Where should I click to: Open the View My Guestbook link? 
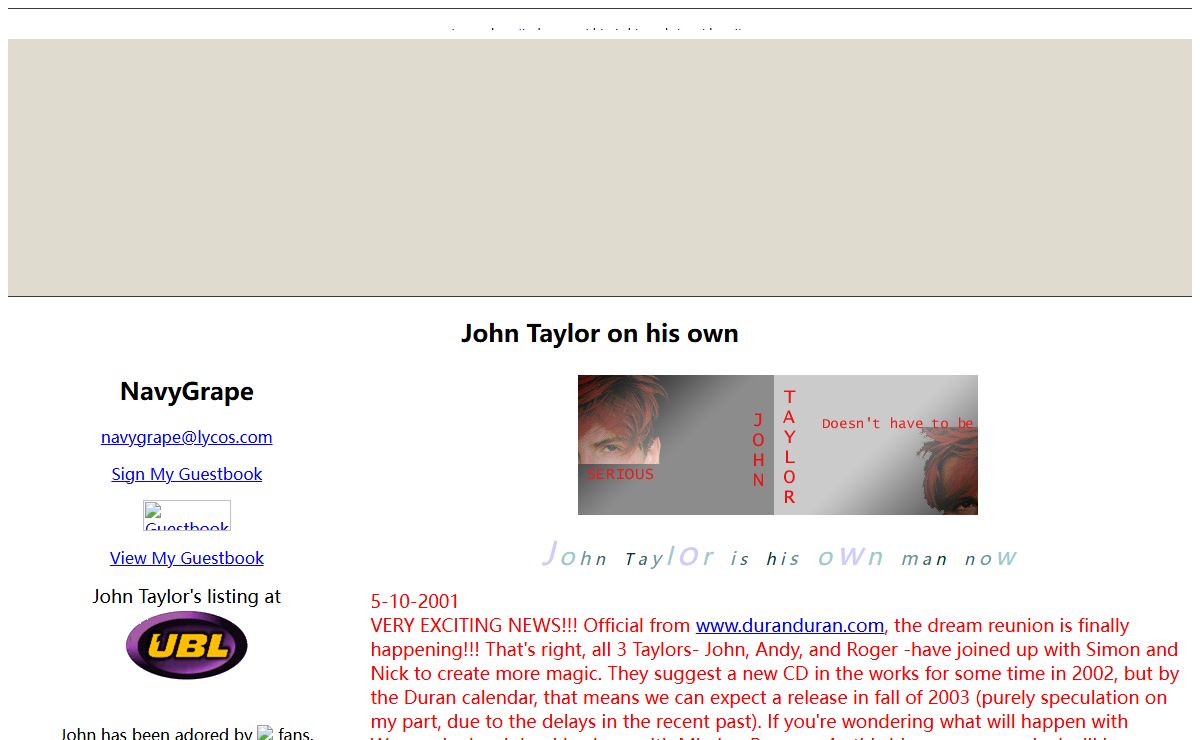tap(186, 558)
